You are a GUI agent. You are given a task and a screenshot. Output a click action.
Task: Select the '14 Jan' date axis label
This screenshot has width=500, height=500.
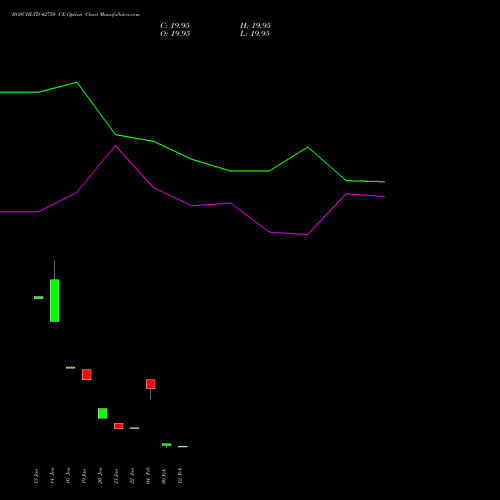(x=52, y=475)
